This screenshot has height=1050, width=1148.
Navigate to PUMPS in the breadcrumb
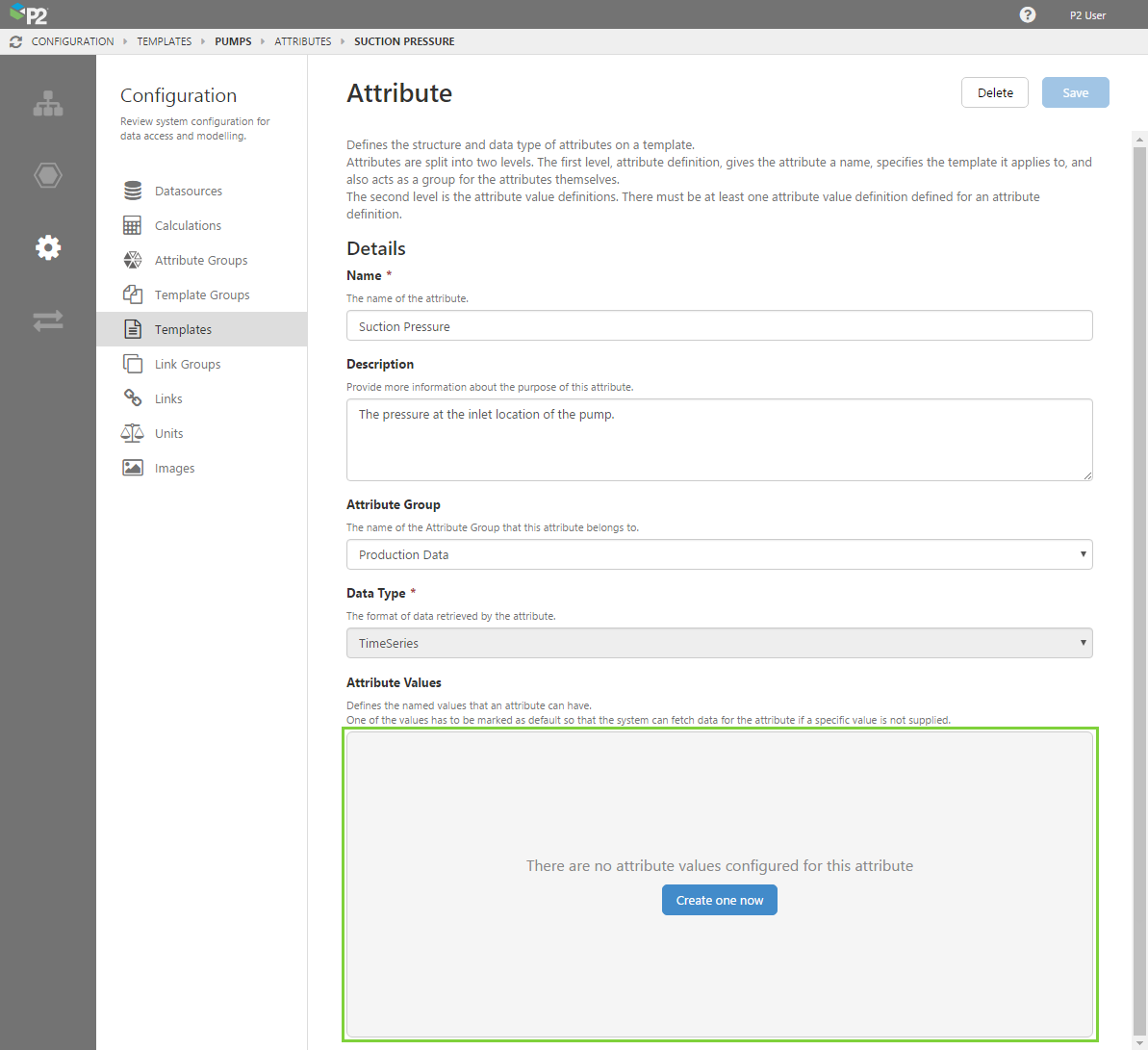(x=233, y=41)
